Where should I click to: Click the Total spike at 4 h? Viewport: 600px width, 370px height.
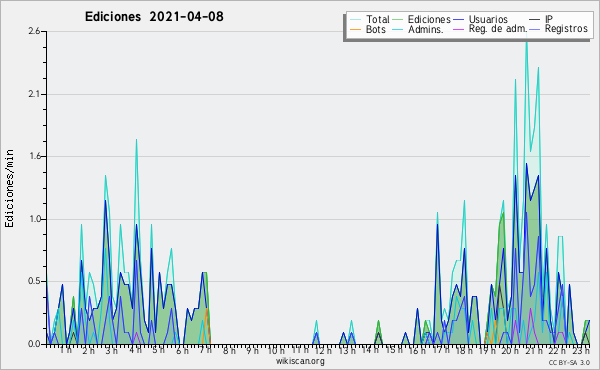click(136, 140)
